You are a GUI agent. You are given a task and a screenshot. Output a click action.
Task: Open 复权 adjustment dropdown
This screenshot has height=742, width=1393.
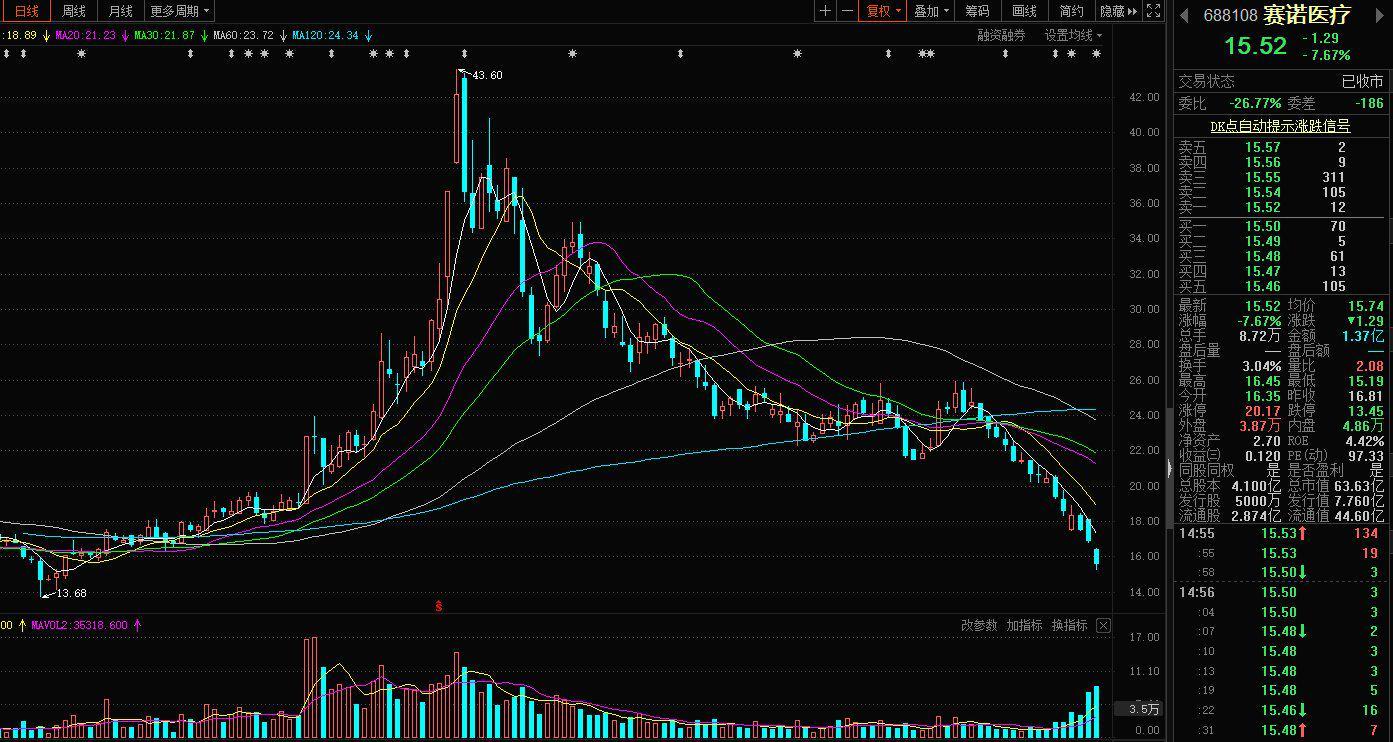883,11
